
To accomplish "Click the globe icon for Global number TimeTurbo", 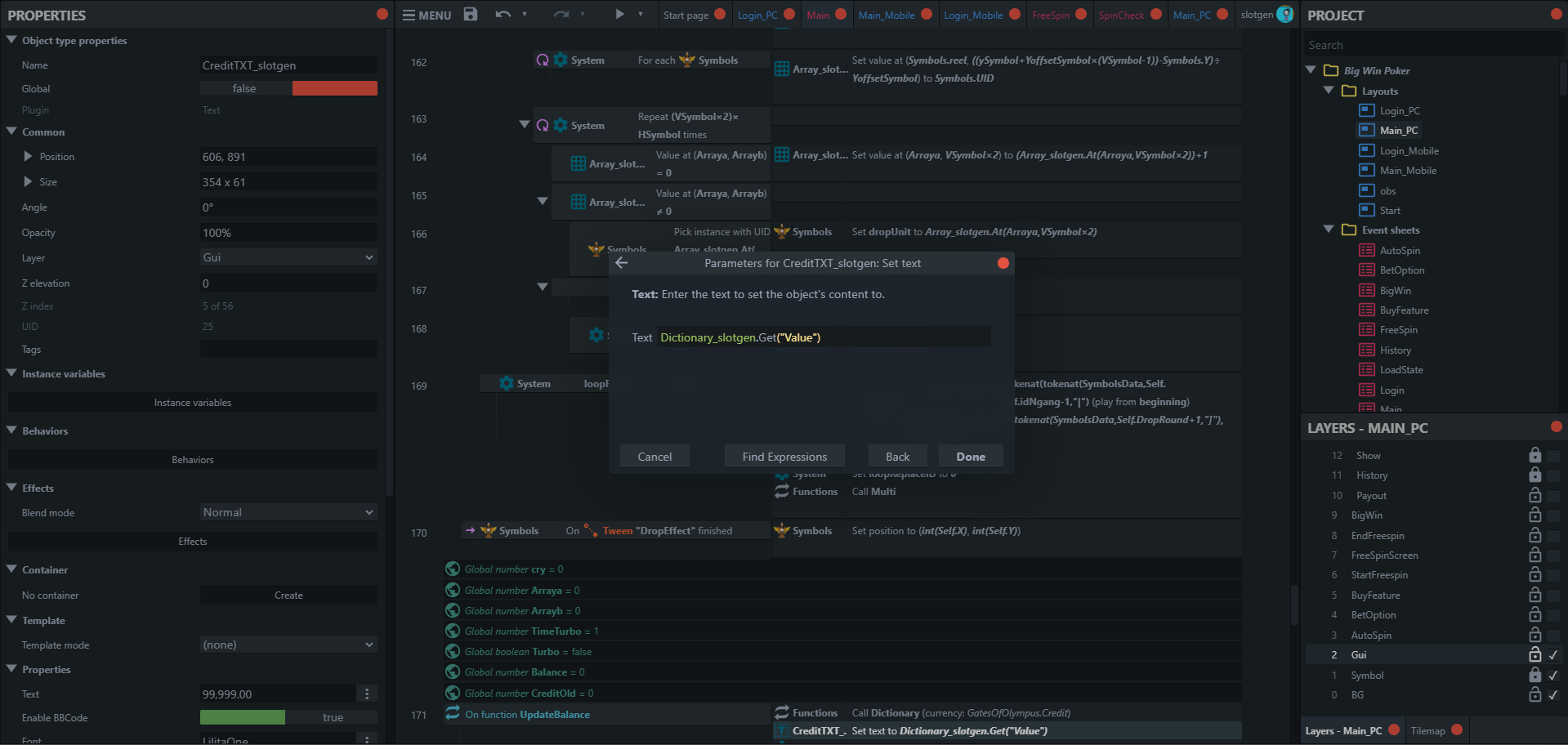I will (453, 631).
